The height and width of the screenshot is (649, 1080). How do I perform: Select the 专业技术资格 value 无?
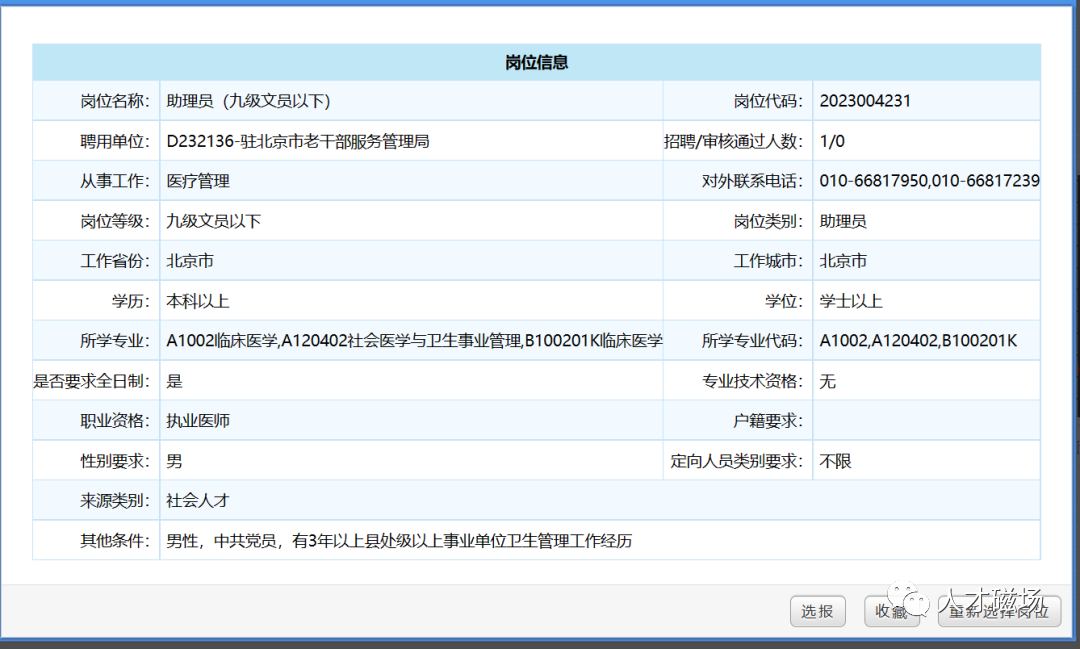(x=827, y=381)
